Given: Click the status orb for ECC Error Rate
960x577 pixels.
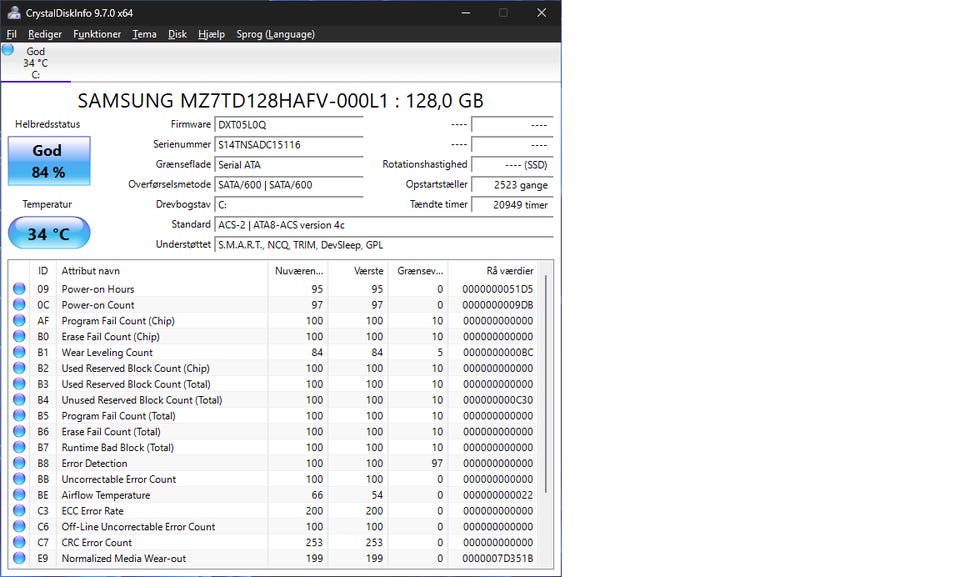Looking at the screenshot, I should pos(19,511).
